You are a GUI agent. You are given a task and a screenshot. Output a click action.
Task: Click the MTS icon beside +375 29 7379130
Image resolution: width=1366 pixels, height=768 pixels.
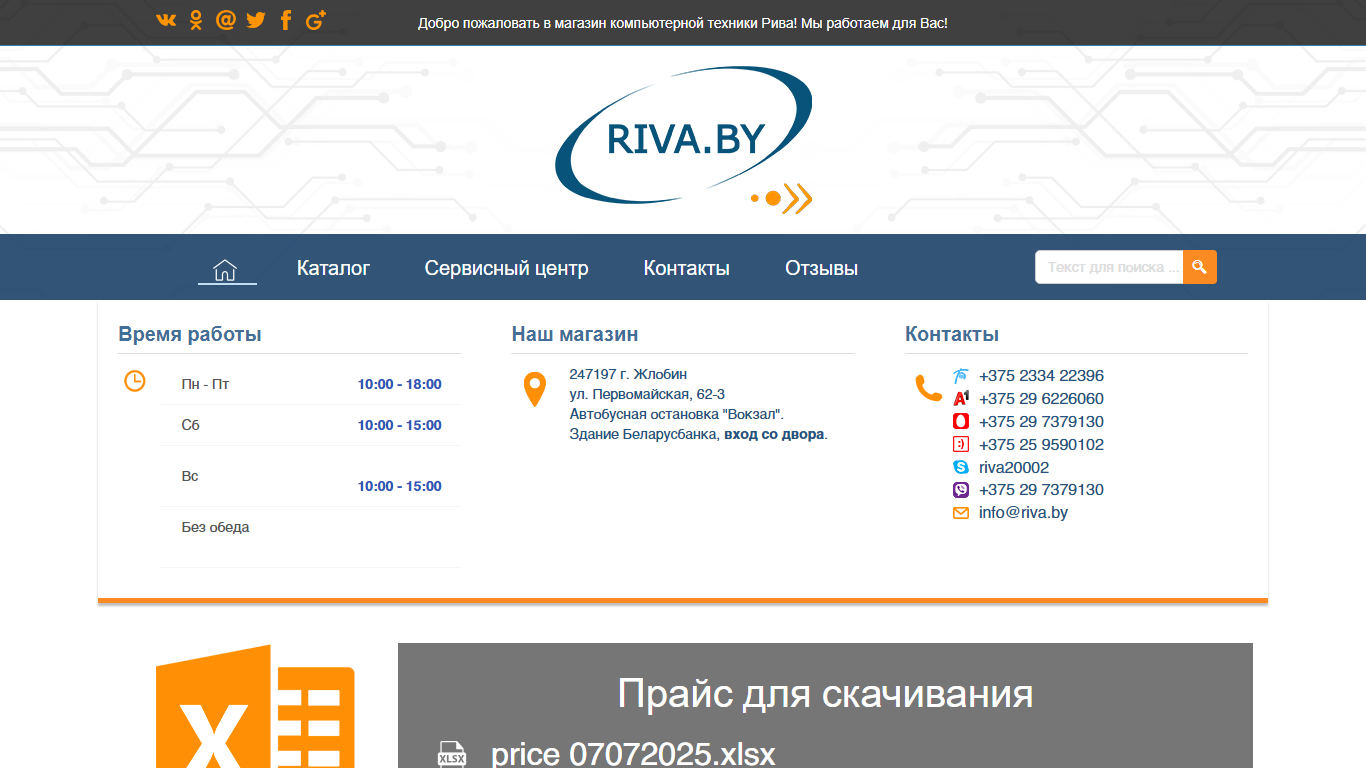[x=961, y=422]
